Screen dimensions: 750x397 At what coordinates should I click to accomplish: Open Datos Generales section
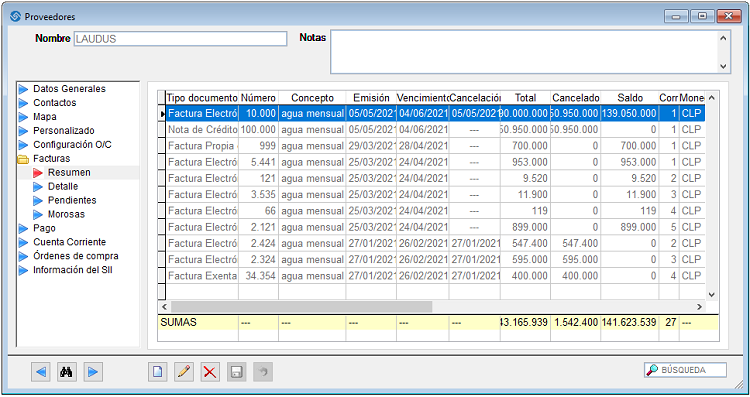(69, 89)
